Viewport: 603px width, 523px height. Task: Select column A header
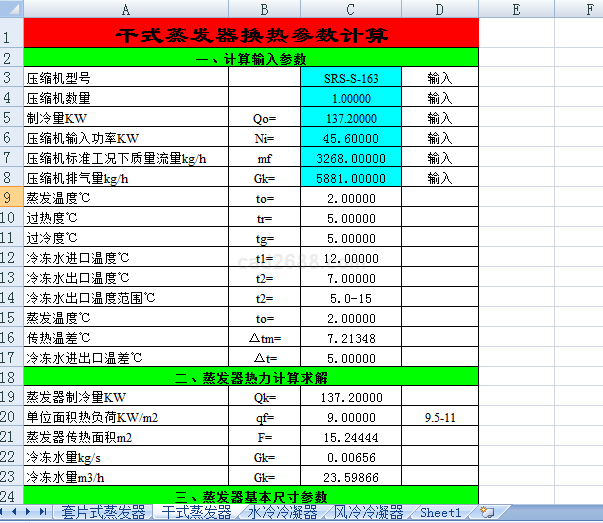tap(126, 9)
